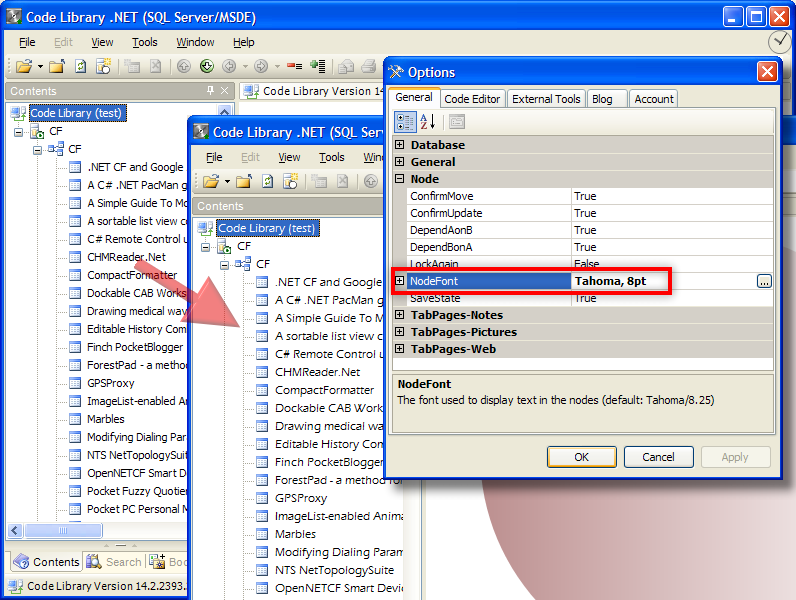Click the Property Pages icon in the Options toolbar

(x=457, y=122)
